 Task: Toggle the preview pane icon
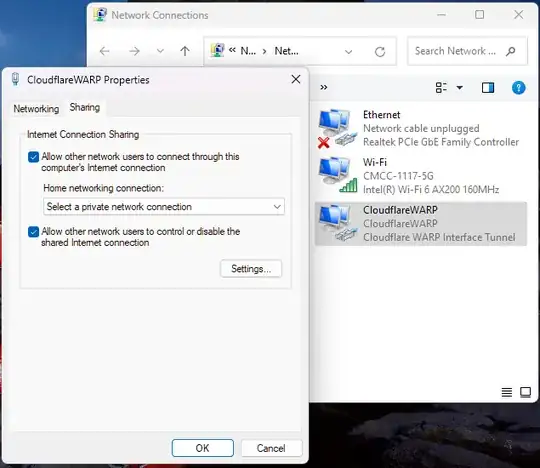pos(488,87)
